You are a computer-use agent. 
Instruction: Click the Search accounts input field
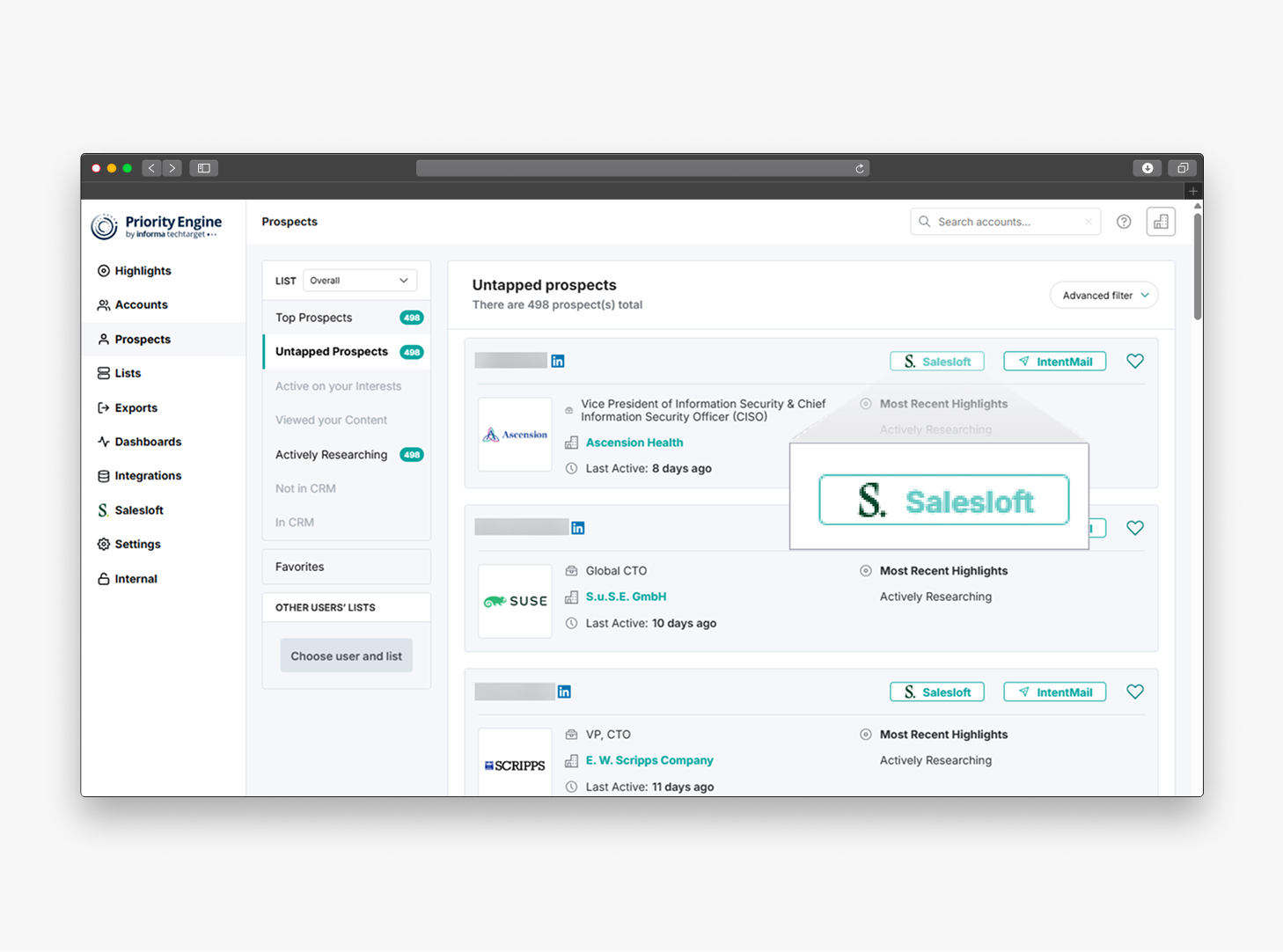click(1005, 222)
